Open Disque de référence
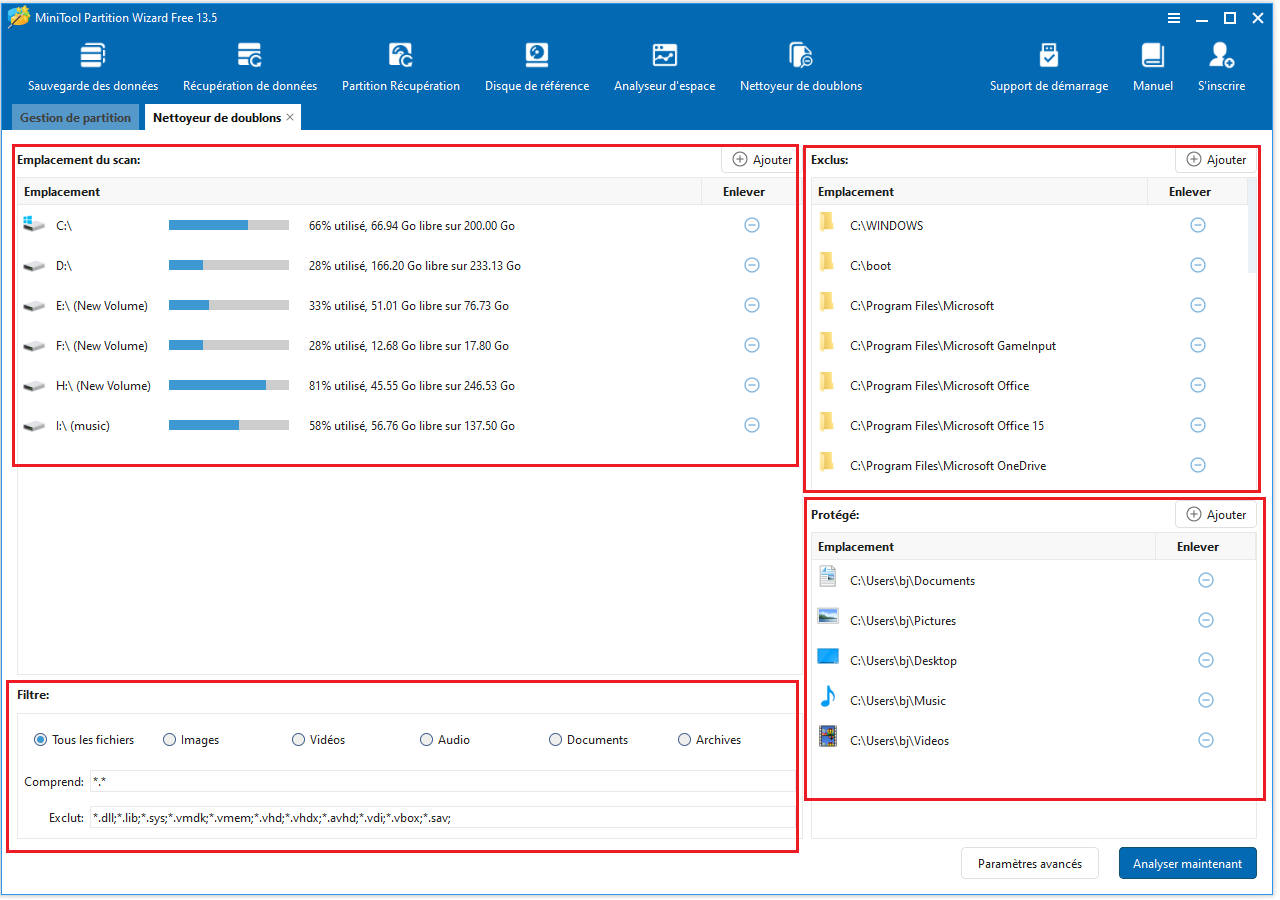This screenshot has width=1280, height=900. pos(536,65)
